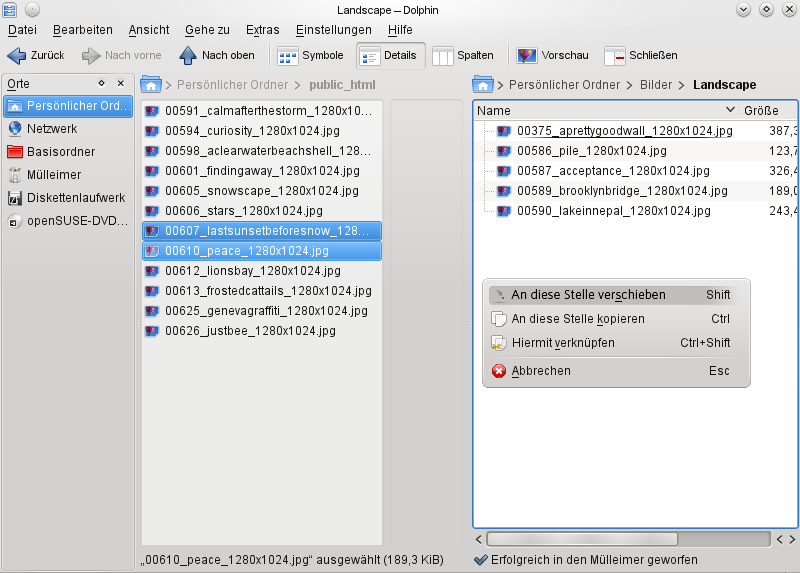Click the Zurück back arrow icon

[17, 56]
